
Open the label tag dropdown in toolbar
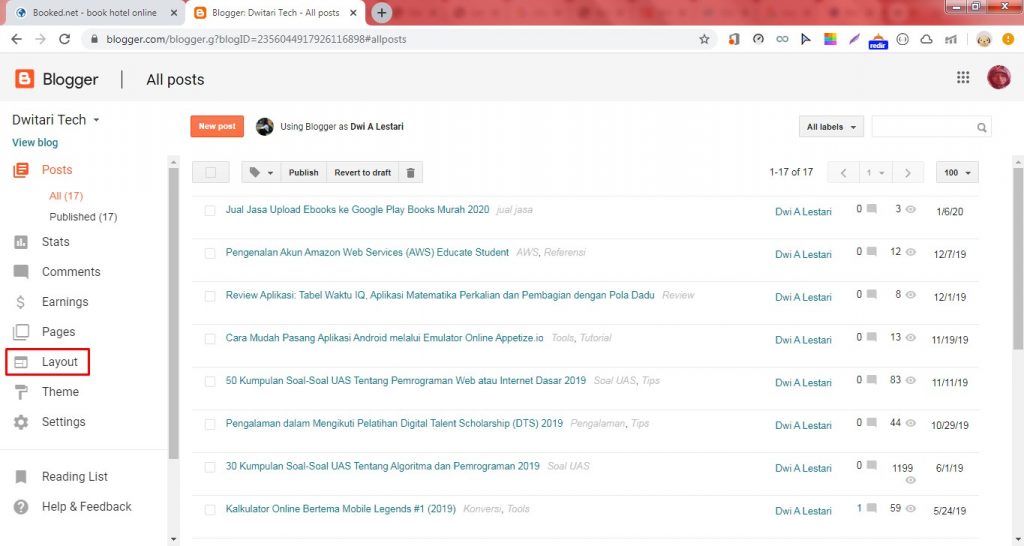coord(261,172)
